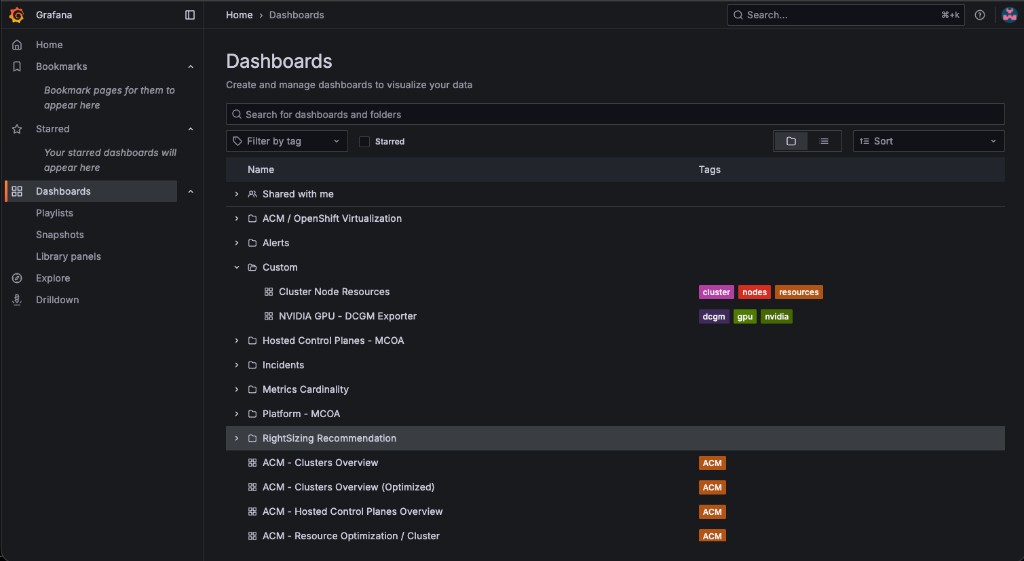Collapse the Custom folder chevron
Screen dimensions: 1024x561
click(236, 267)
